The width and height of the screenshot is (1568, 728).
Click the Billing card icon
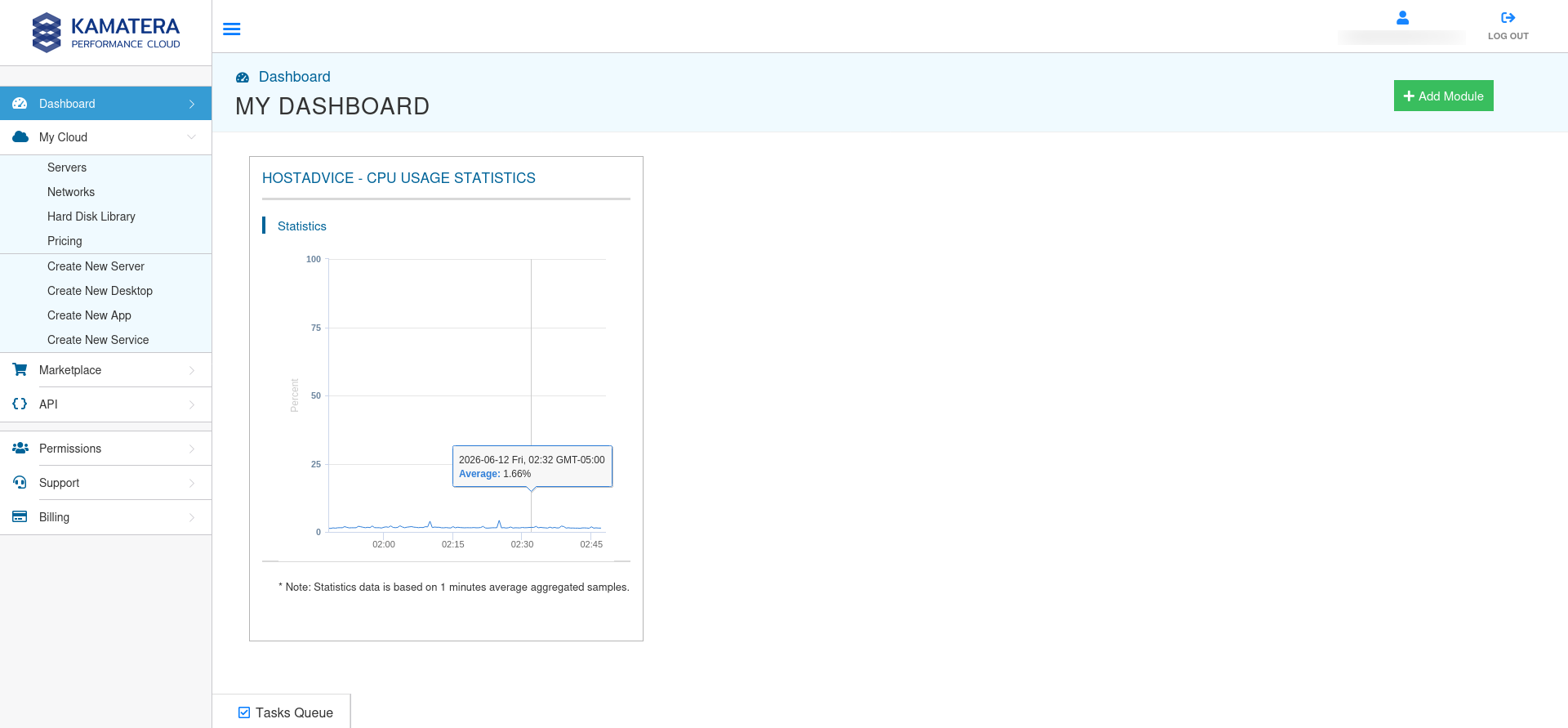click(20, 516)
